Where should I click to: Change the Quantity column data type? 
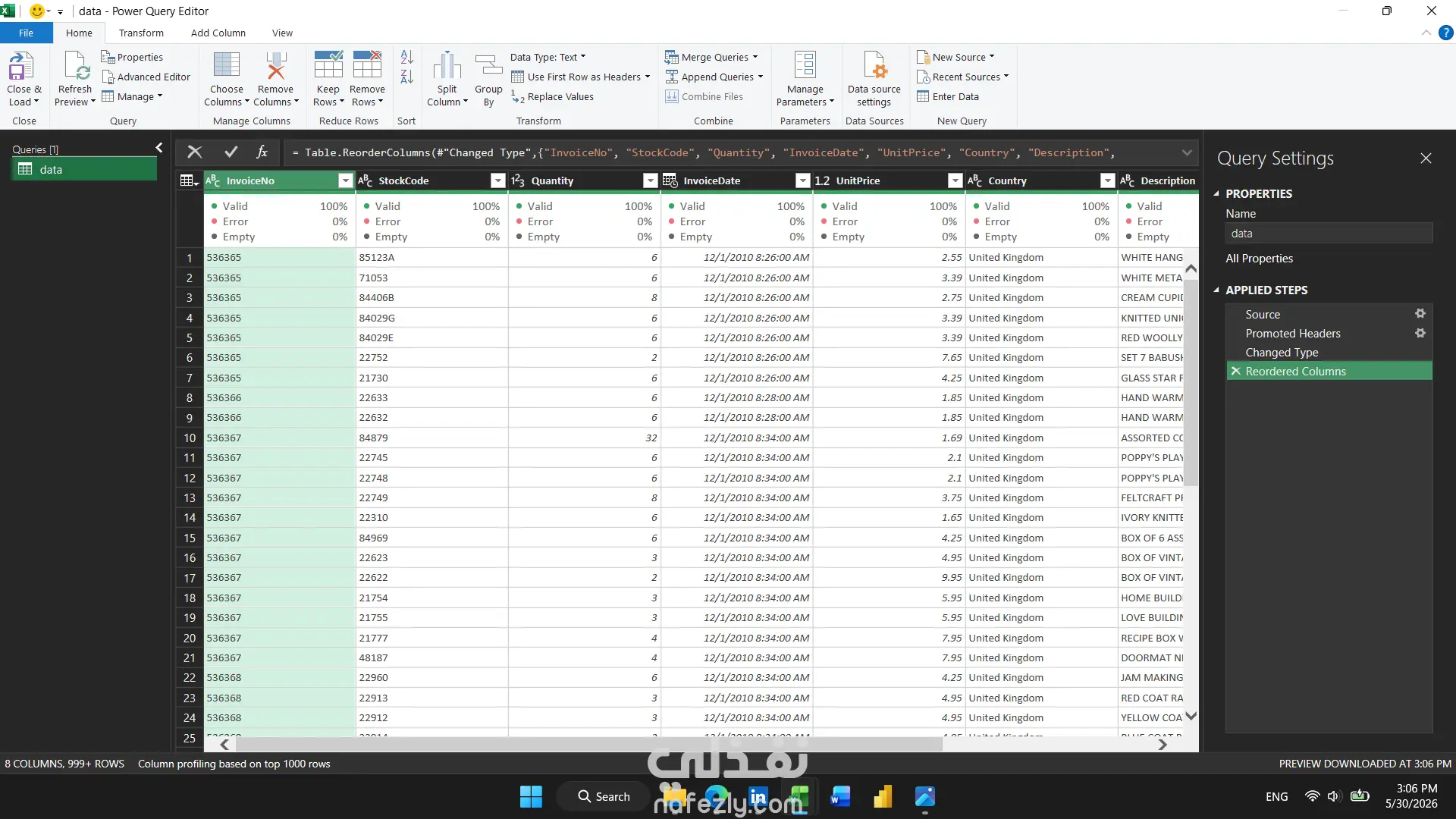518,180
